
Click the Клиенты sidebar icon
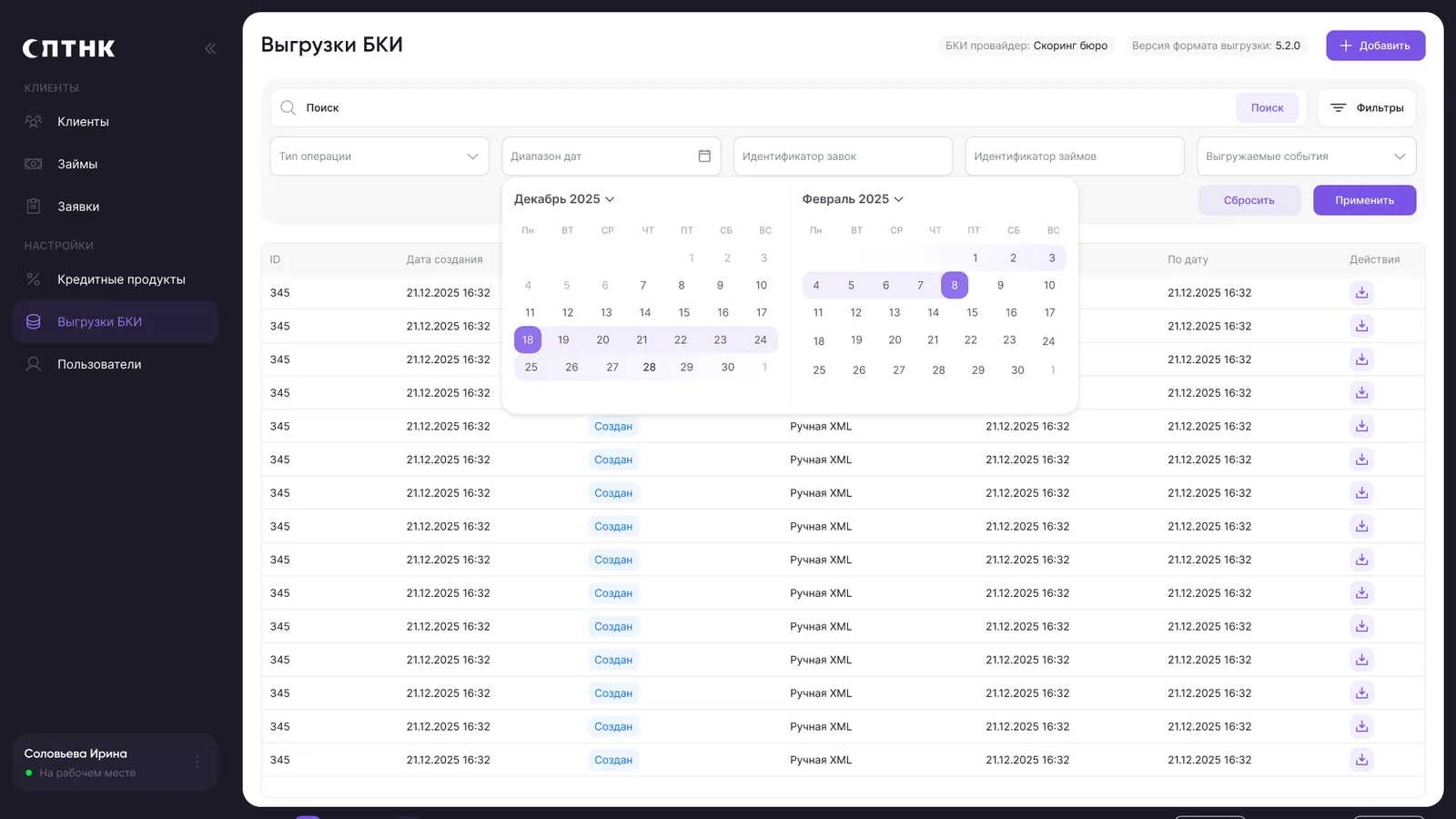[x=34, y=121]
